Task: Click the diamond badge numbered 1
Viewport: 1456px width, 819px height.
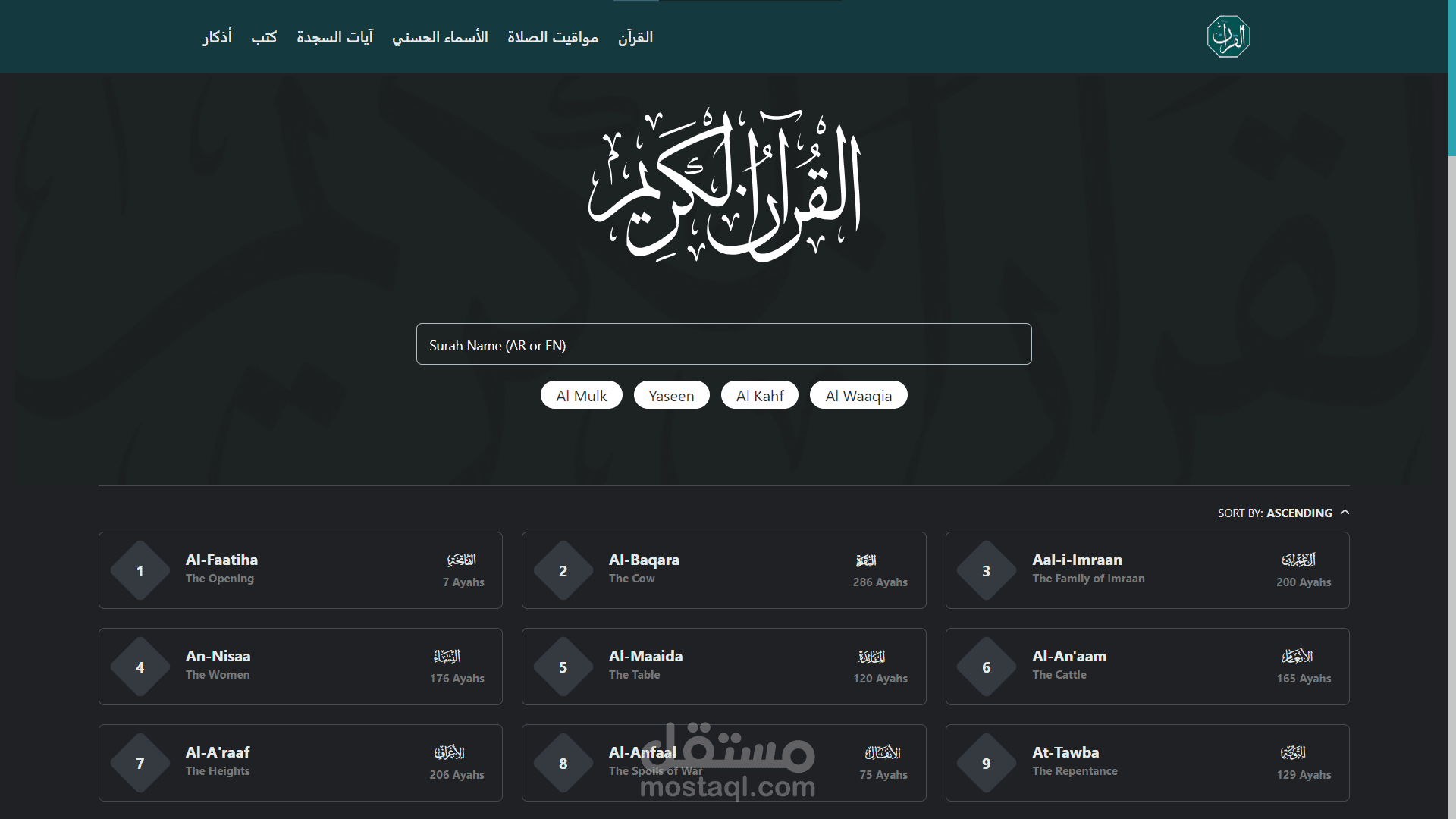Action: (x=140, y=570)
